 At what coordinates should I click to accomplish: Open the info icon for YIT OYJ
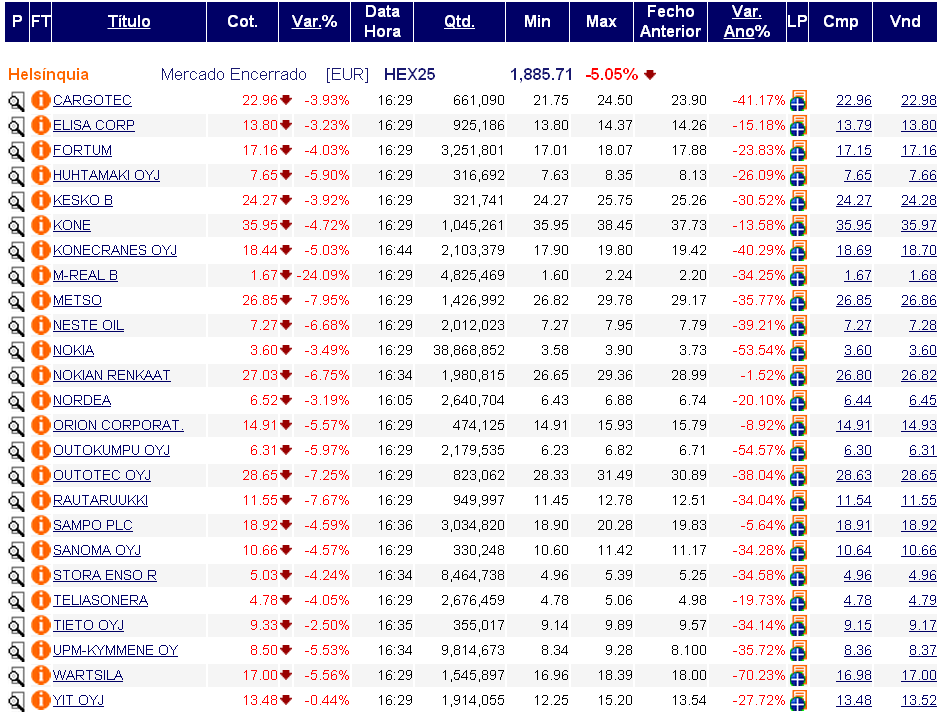pyautogui.click(x=41, y=700)
